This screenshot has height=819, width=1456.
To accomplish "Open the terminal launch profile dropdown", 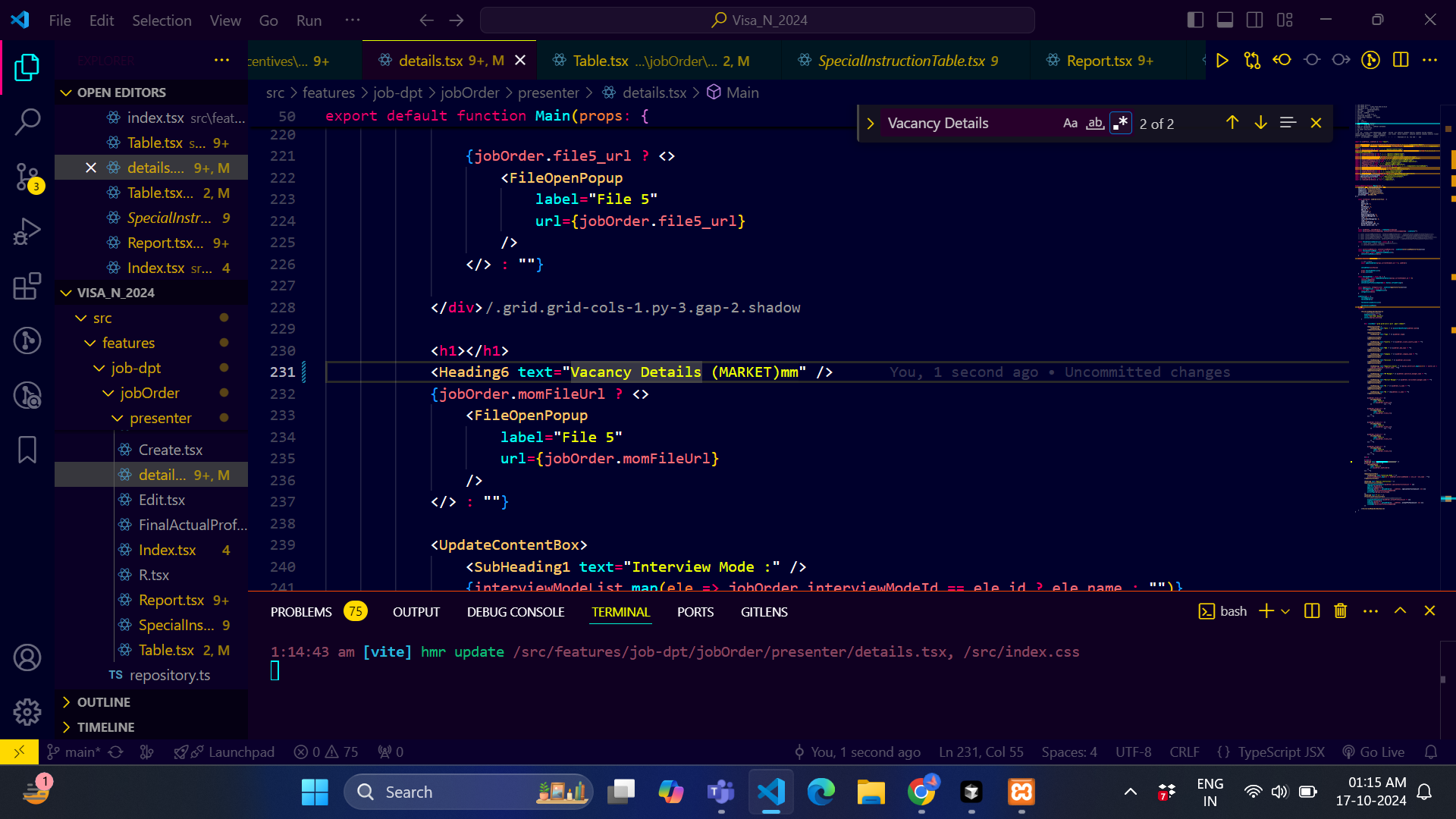I will click(x=1285, y=611).
